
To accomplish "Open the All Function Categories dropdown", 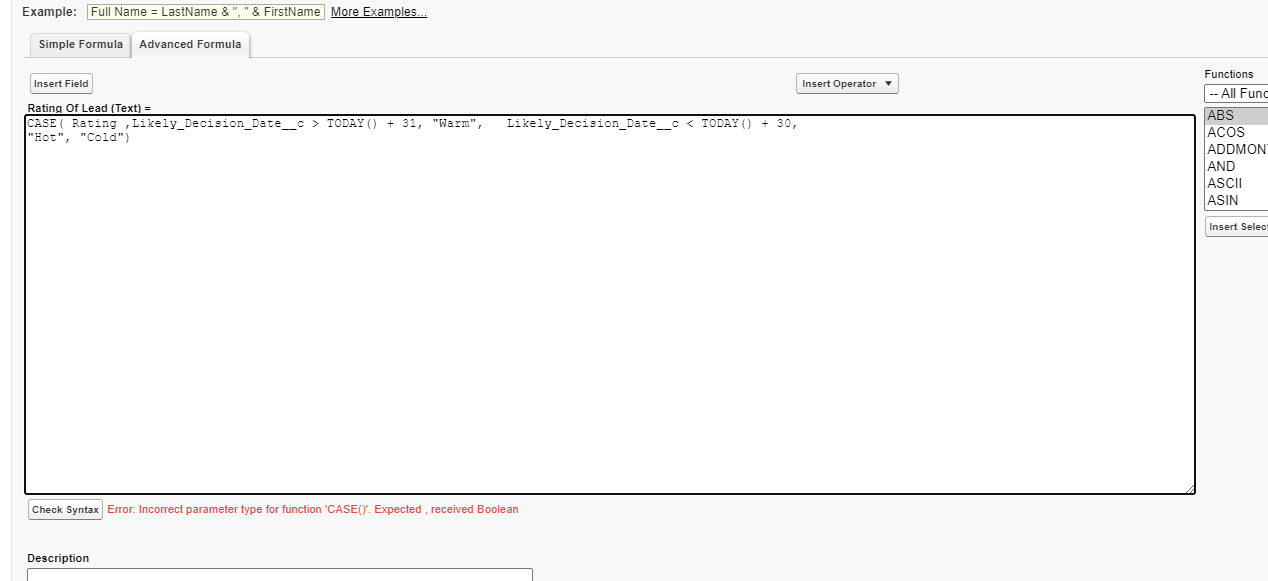I will pyautogui.click(x=1236, y=92).
